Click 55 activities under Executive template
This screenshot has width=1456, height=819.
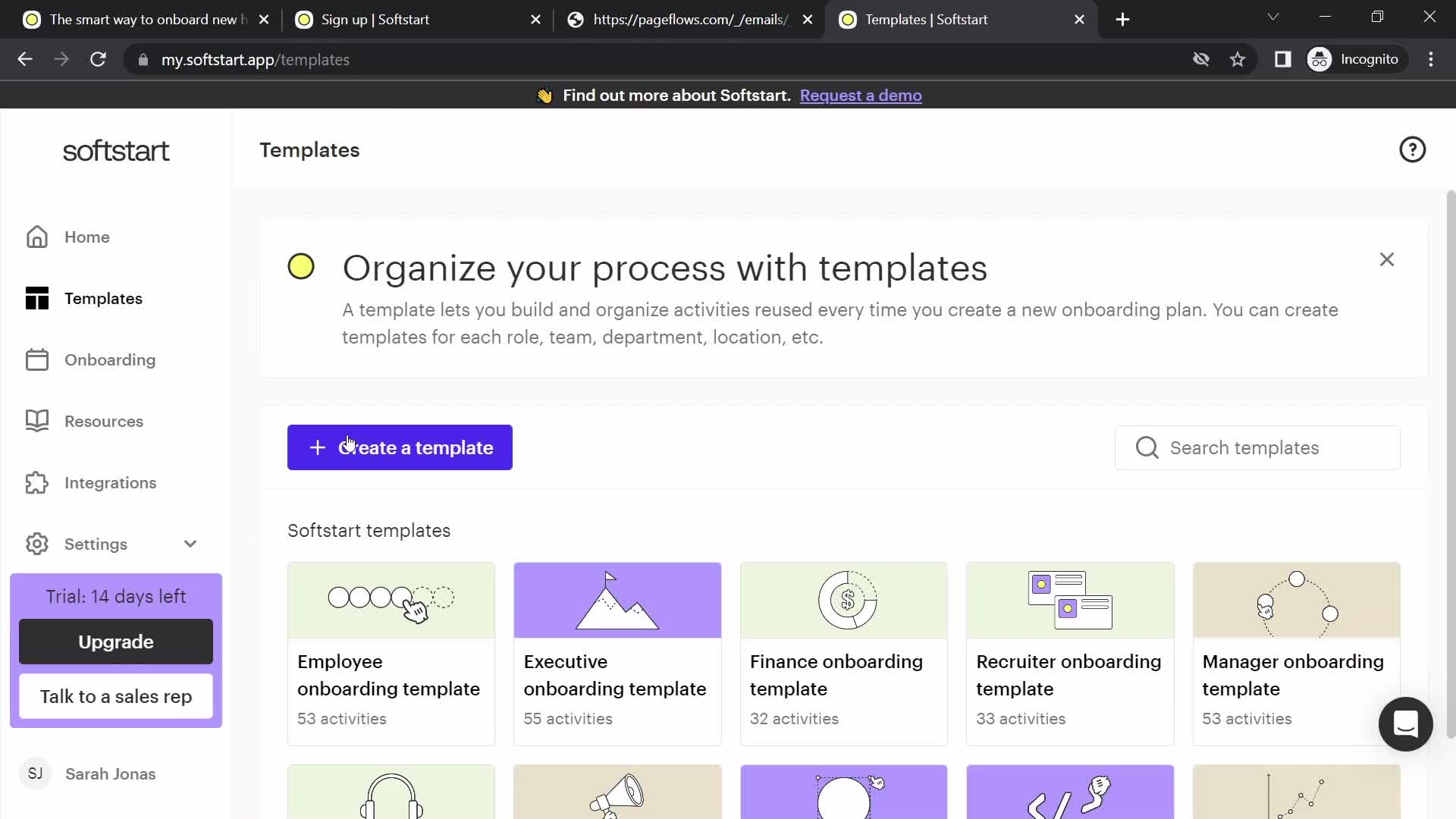(x=568, y=719)
